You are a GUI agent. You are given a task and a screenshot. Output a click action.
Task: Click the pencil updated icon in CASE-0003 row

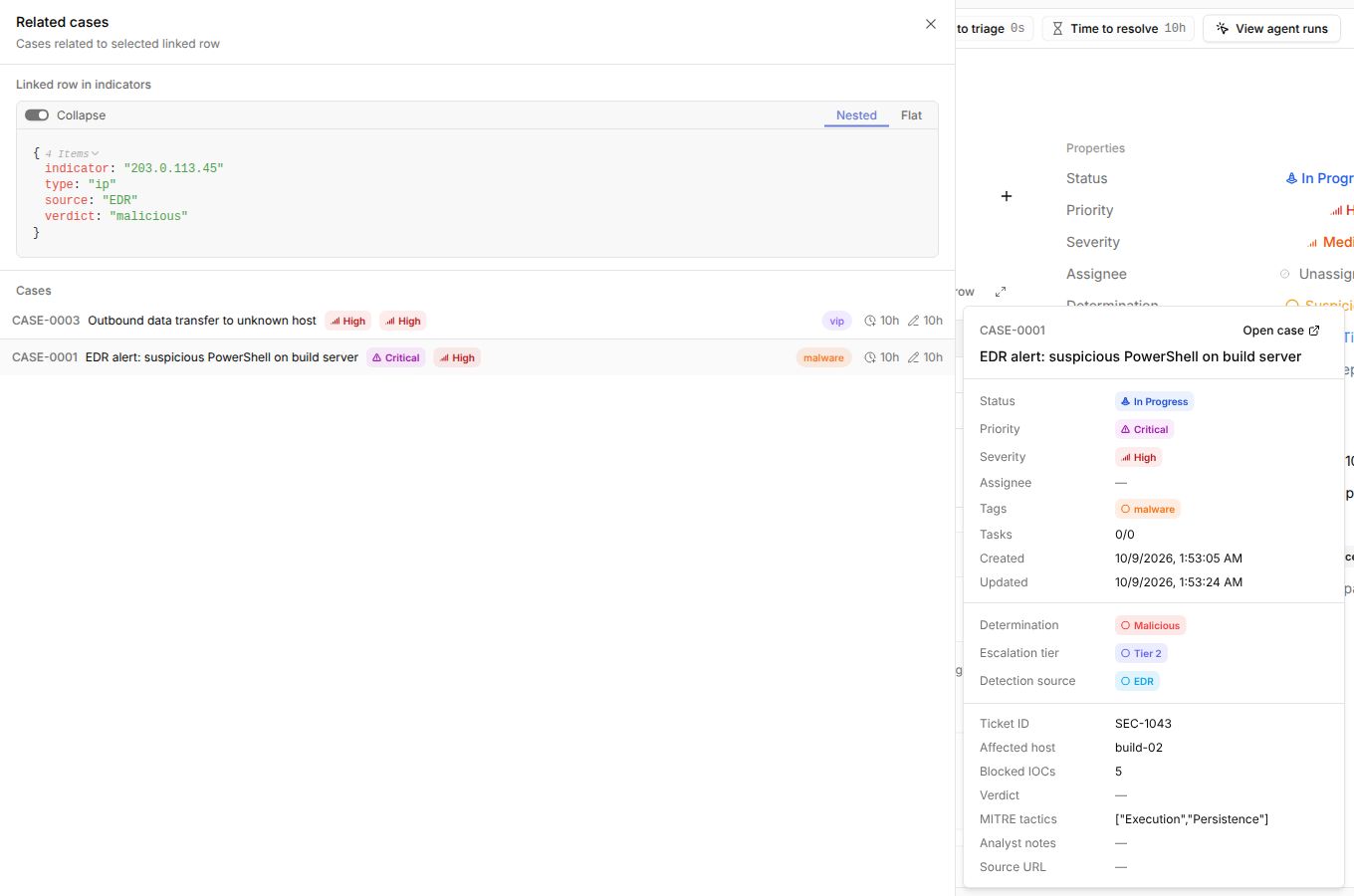click(913, 321)
